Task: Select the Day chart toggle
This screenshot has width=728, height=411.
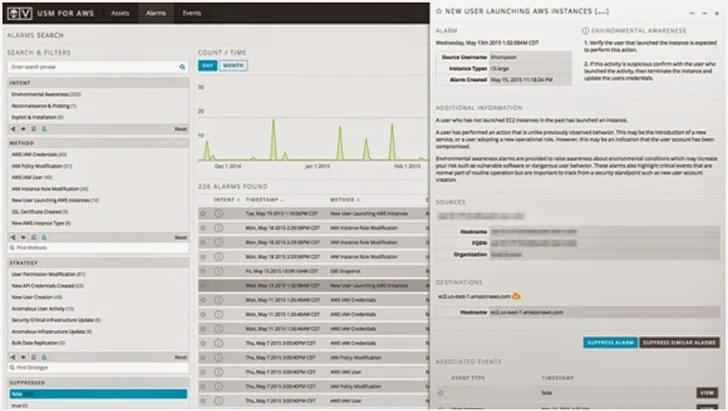Action: point(208,65)
